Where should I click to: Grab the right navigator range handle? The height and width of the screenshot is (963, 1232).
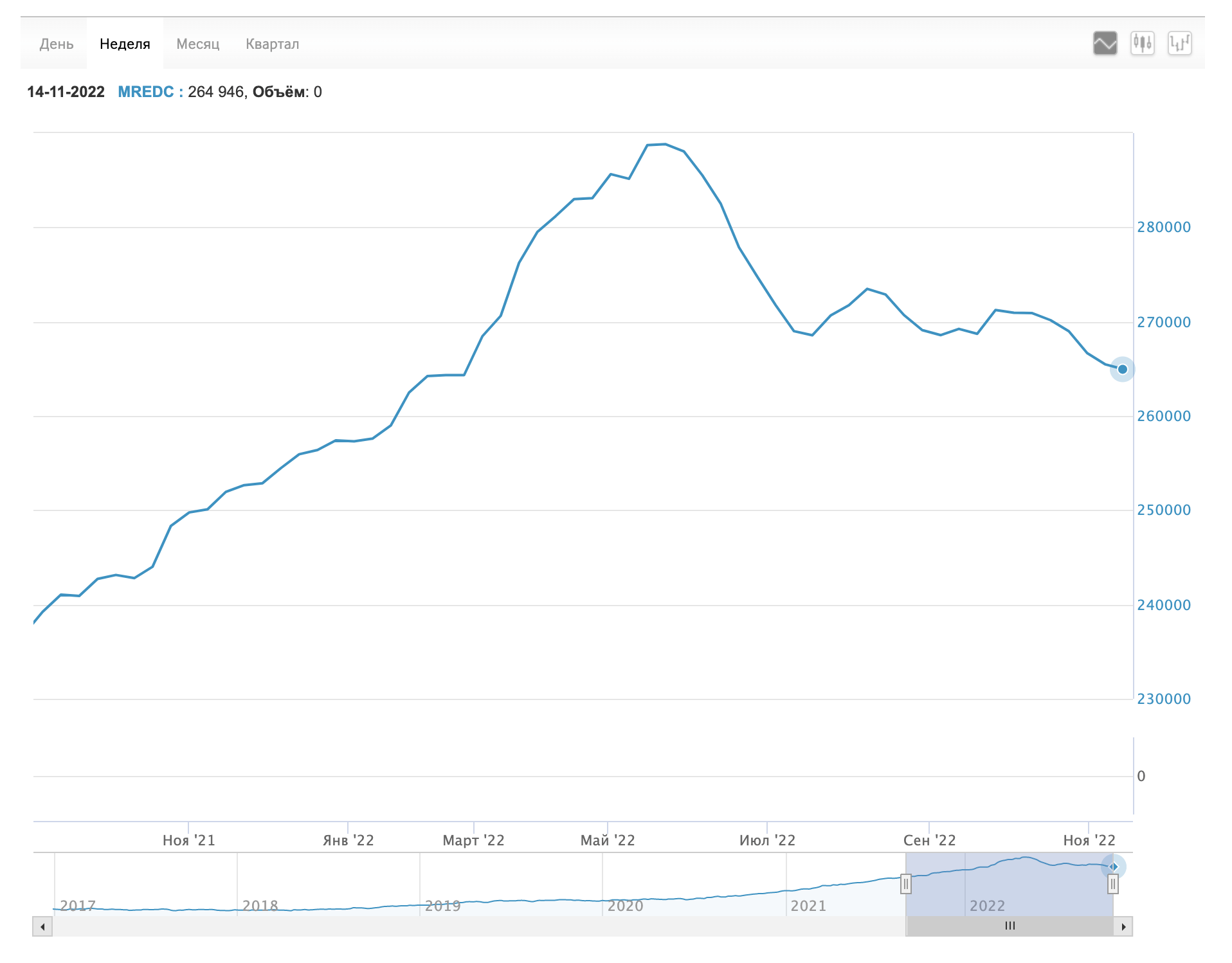(x=1113, y=884)
